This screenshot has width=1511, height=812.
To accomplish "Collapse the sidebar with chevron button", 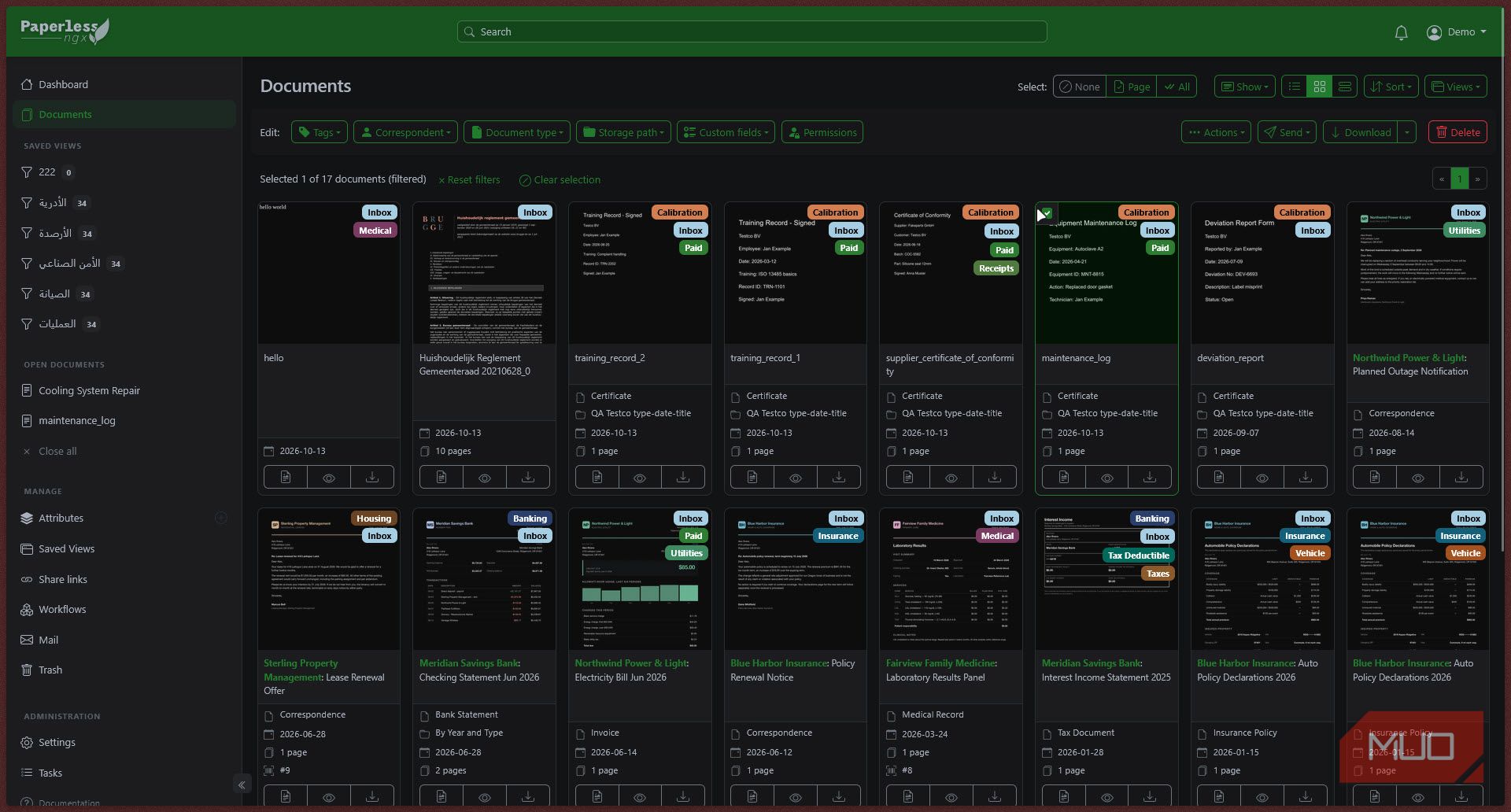I will pos(242,784).
